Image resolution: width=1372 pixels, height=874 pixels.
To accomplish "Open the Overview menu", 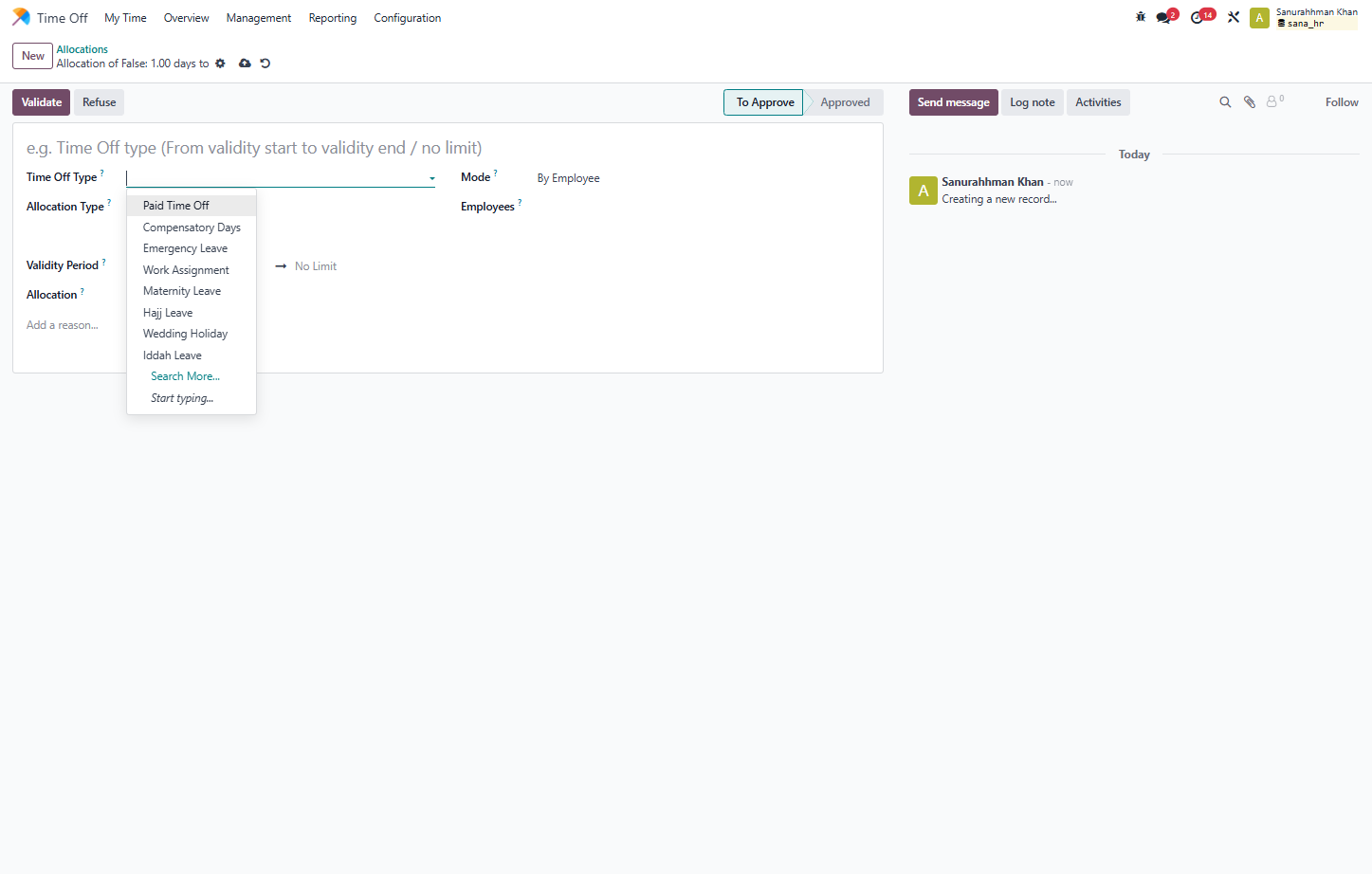I will tap(186, 18).
